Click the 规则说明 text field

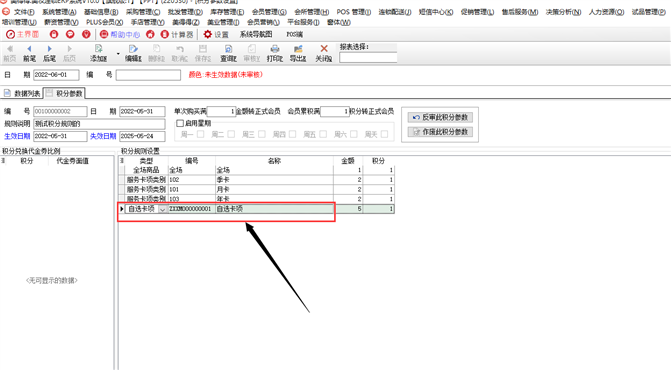tap(99, 124)
